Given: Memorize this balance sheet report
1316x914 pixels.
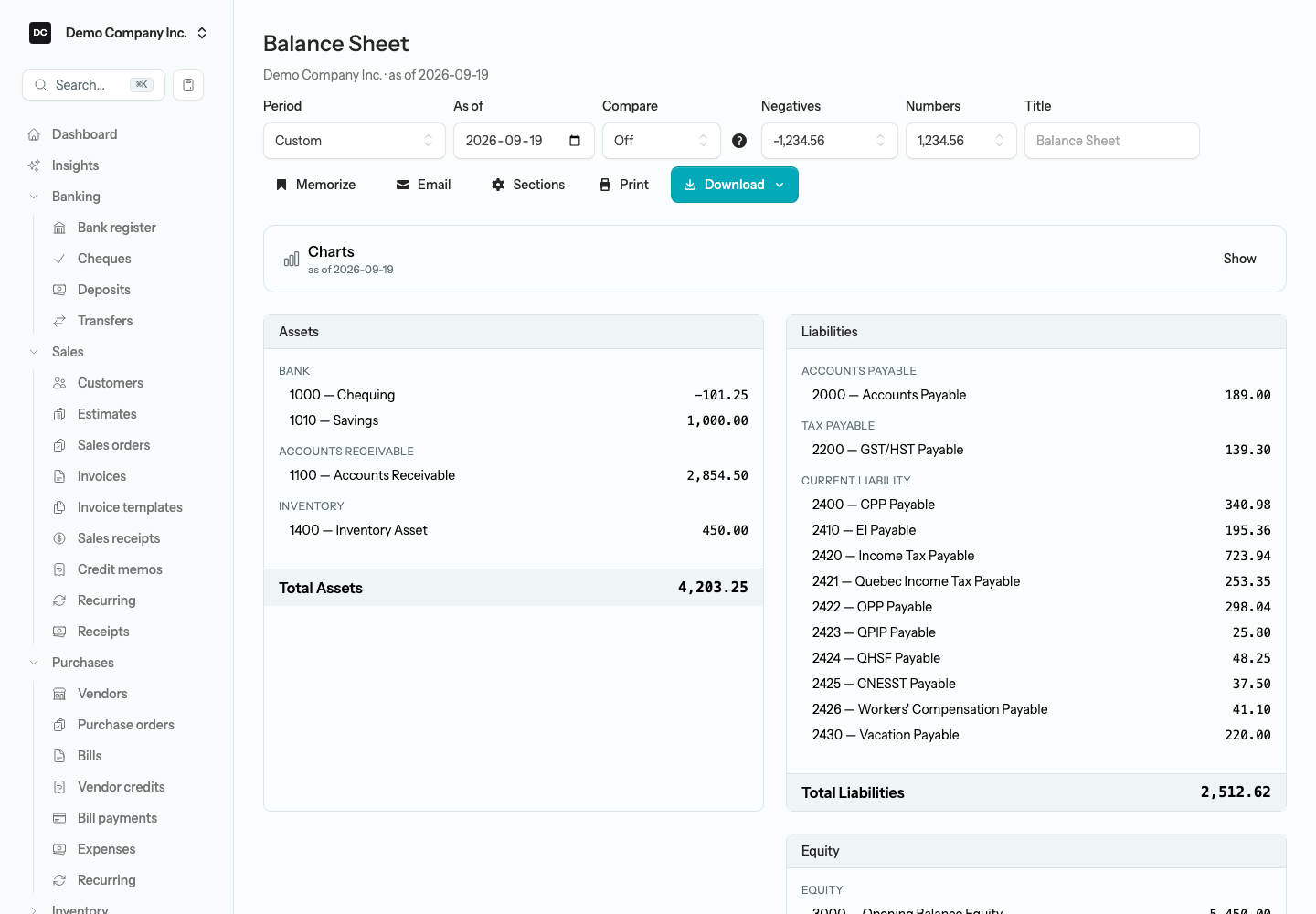Looking at the screenshot, I should point(316,185).
